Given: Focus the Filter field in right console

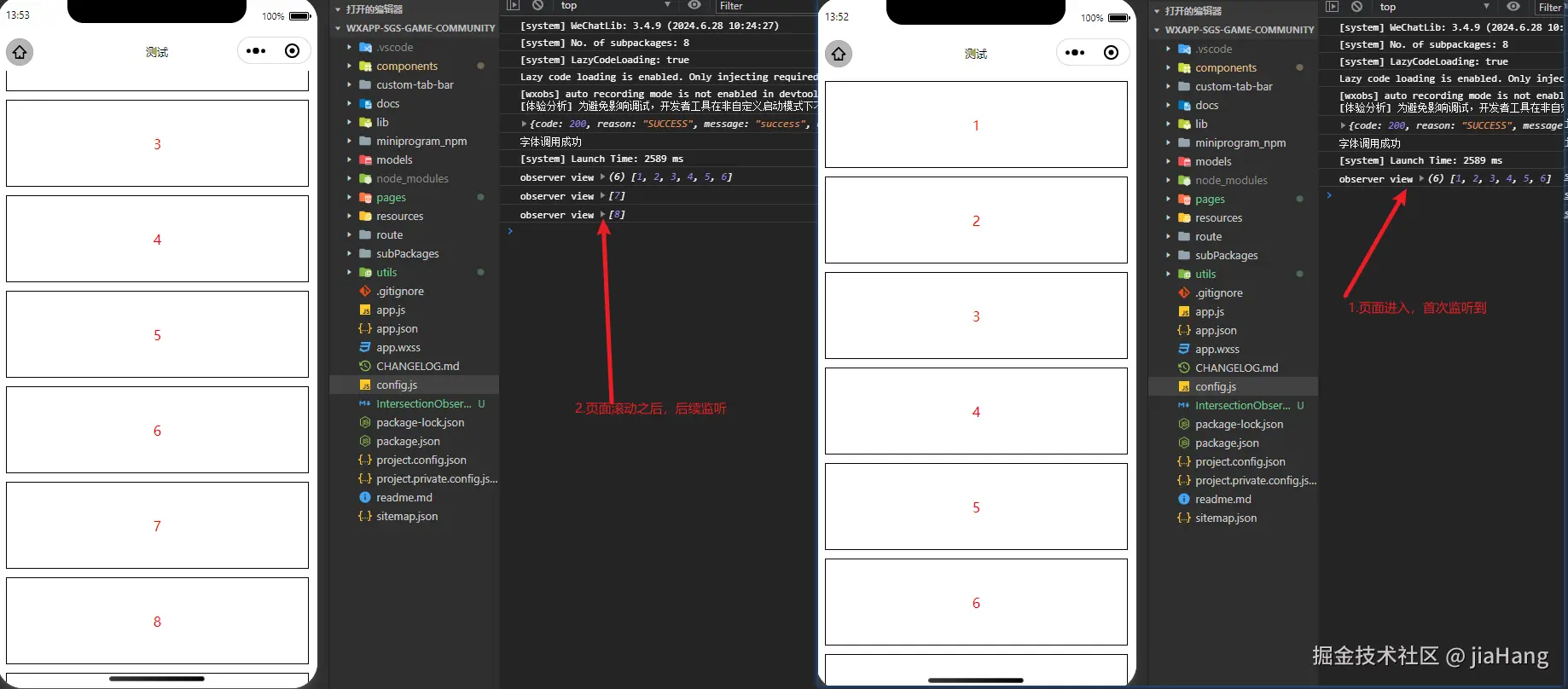Looking at the screenshot, I should click(x=1550, y=7).
